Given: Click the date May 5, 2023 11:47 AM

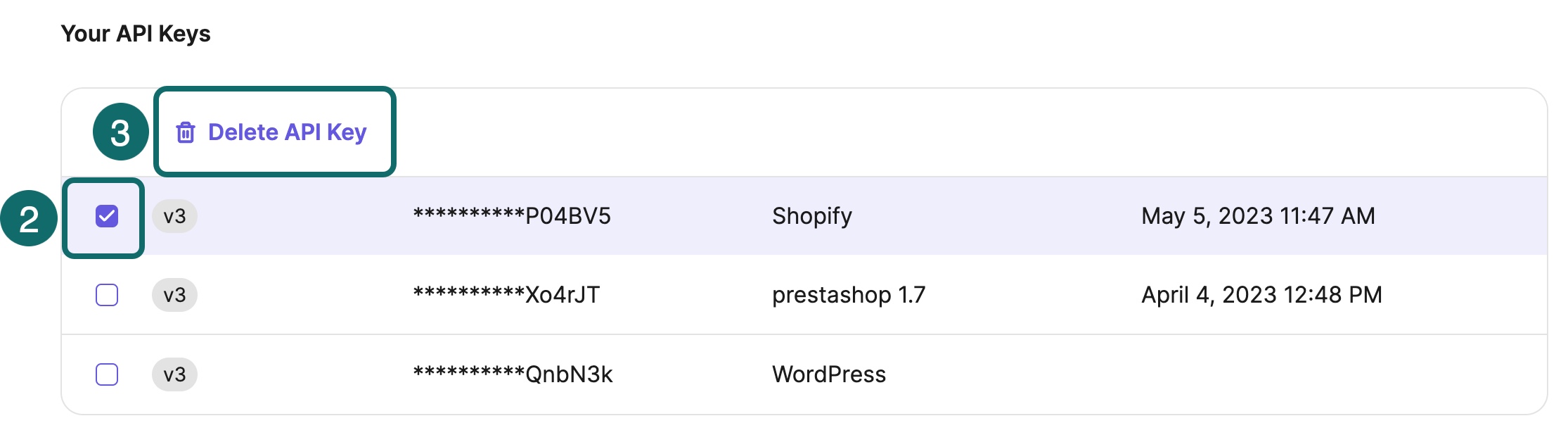Looking at the screenshot, I should click(1258, 216).
